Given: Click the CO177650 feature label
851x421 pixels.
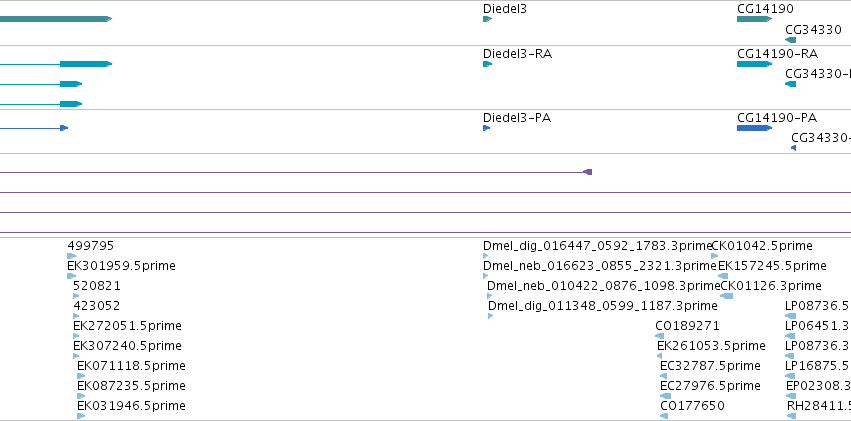Looking at the screenshot, I should [x=693, y=406].
